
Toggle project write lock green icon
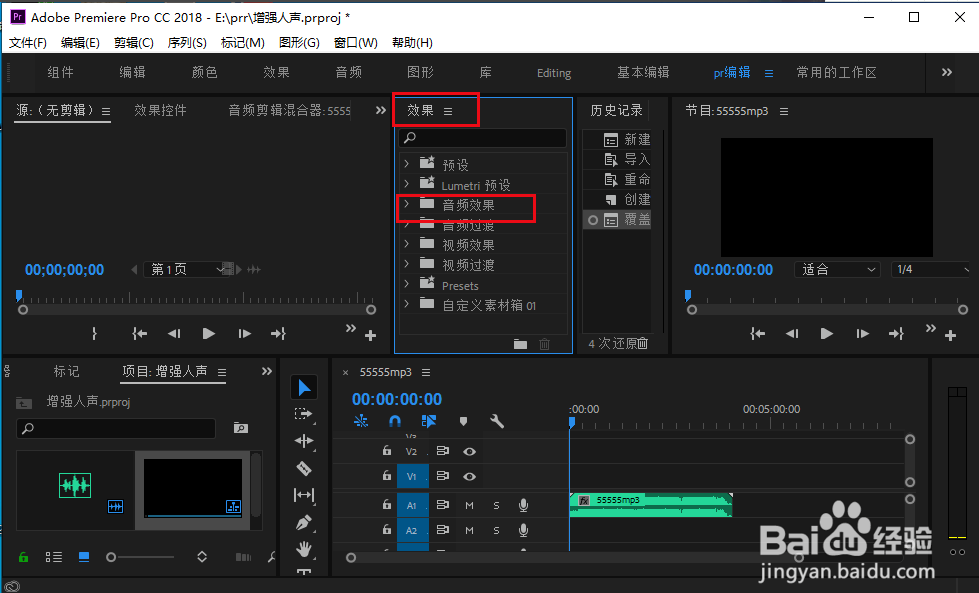(x=23, y=557)
